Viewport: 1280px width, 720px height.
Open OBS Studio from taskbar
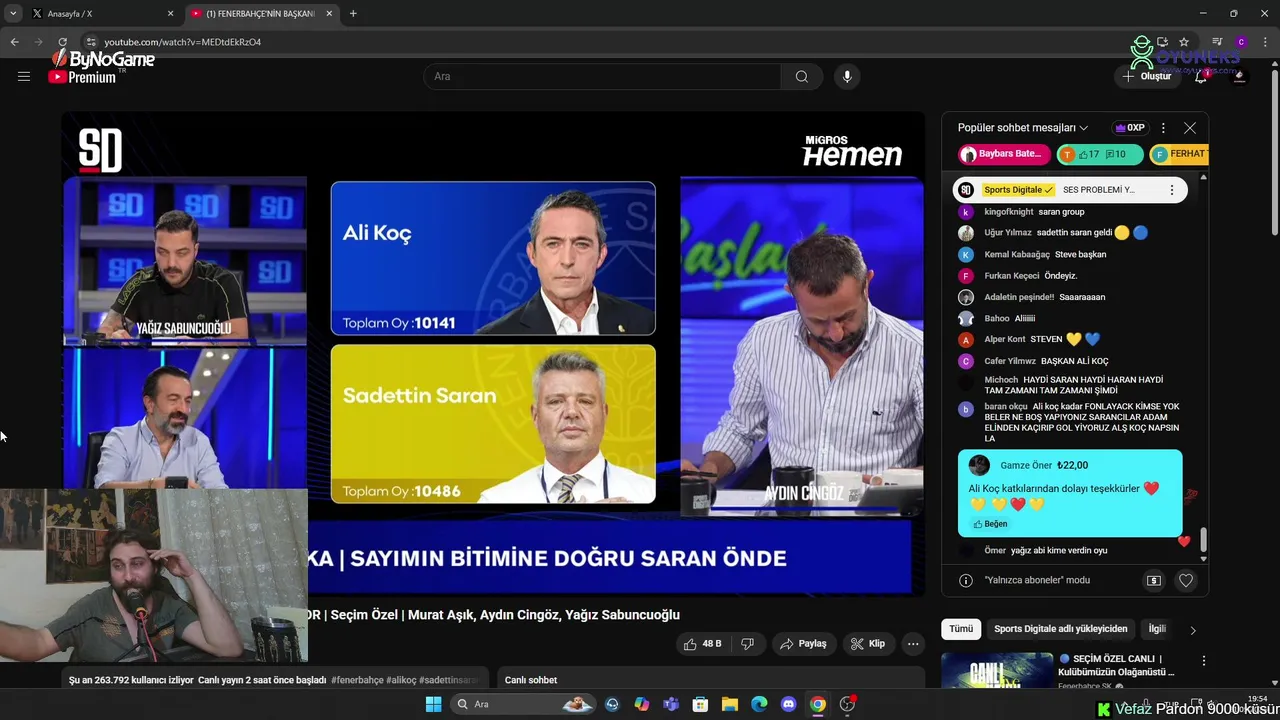click(x=847, y=704)
